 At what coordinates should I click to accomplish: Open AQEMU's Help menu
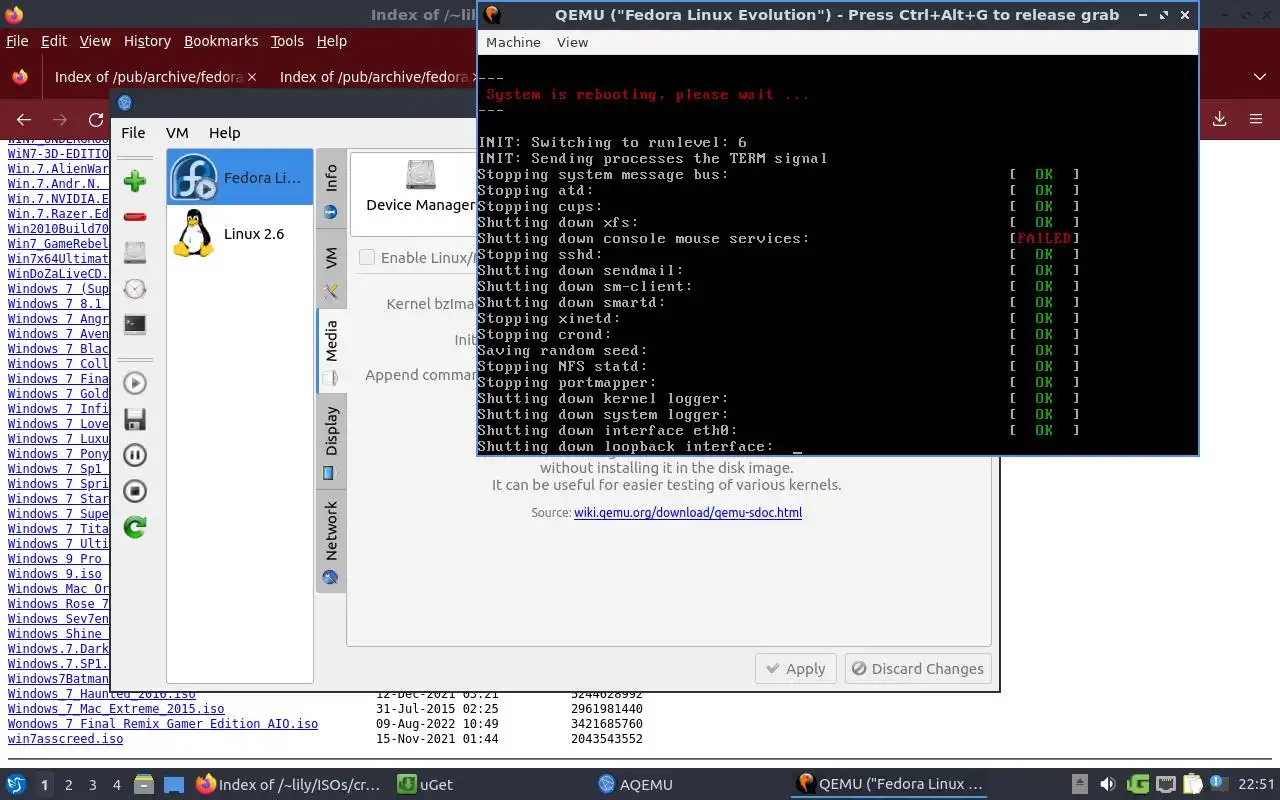tap(224, 132)
